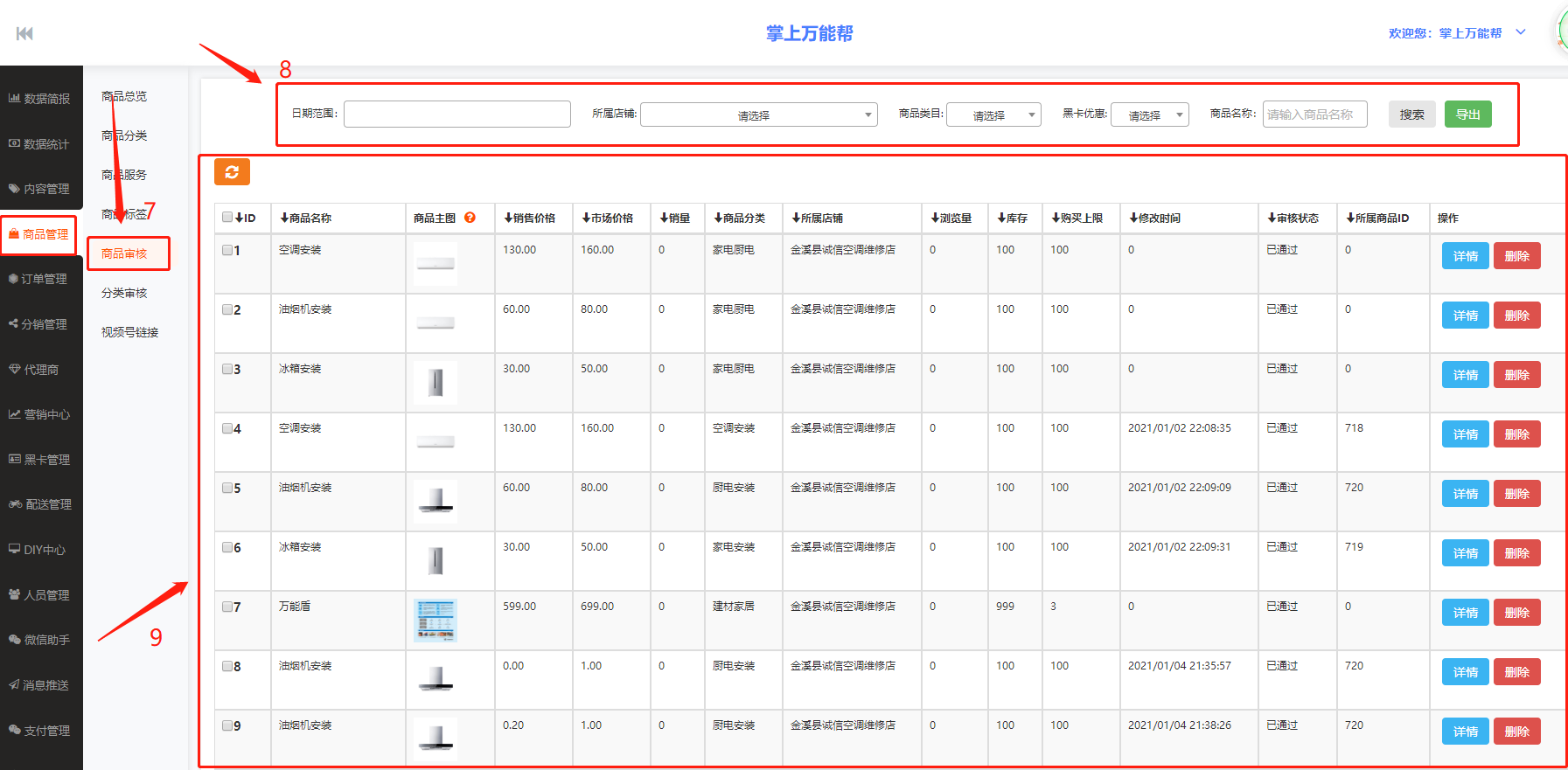Sort table by 销售价格 column arrow
Image resolution: width=1568 pixels, height=770 pixels.
[x=508, y=218]
